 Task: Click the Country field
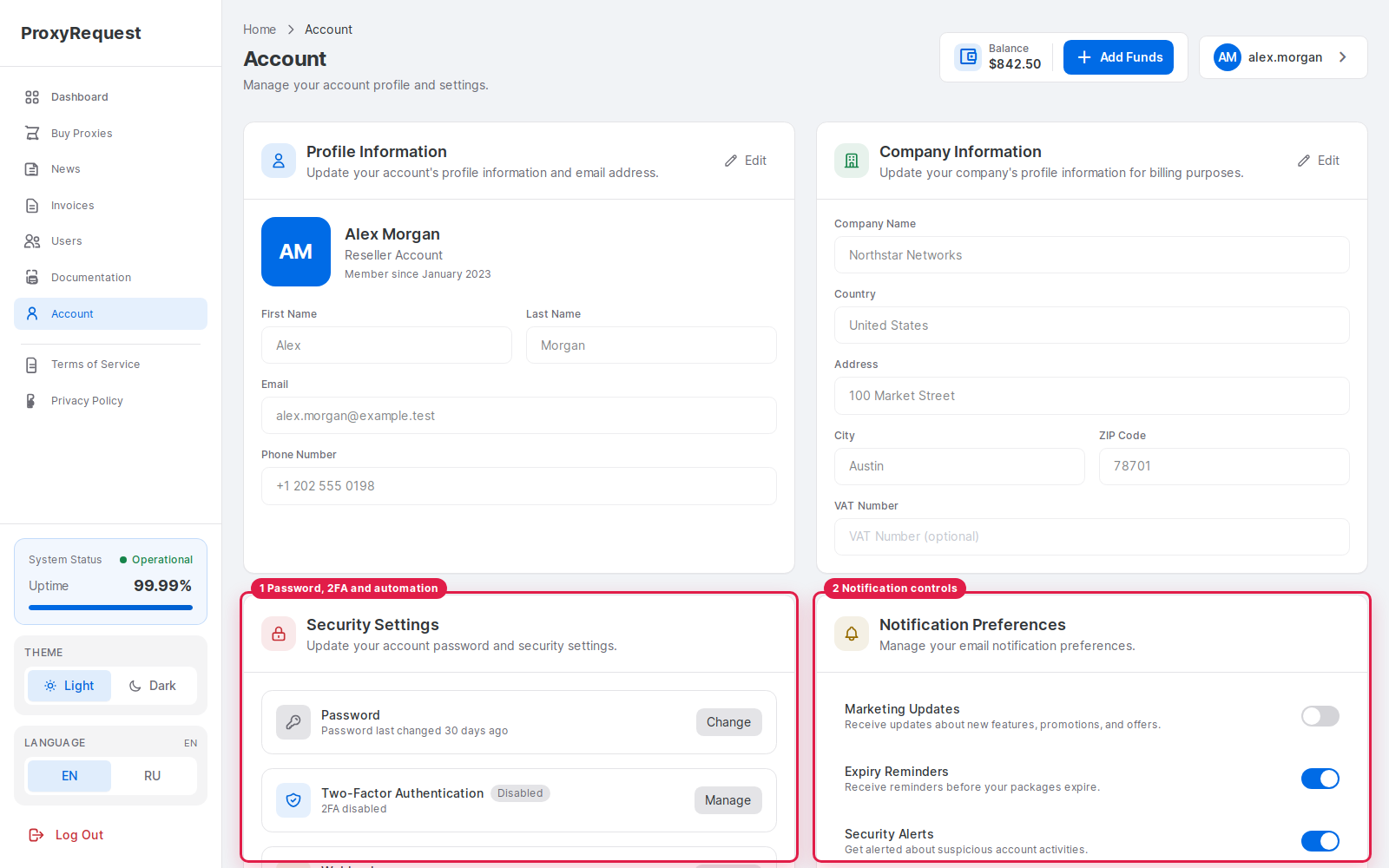(x=1092, y=325)
